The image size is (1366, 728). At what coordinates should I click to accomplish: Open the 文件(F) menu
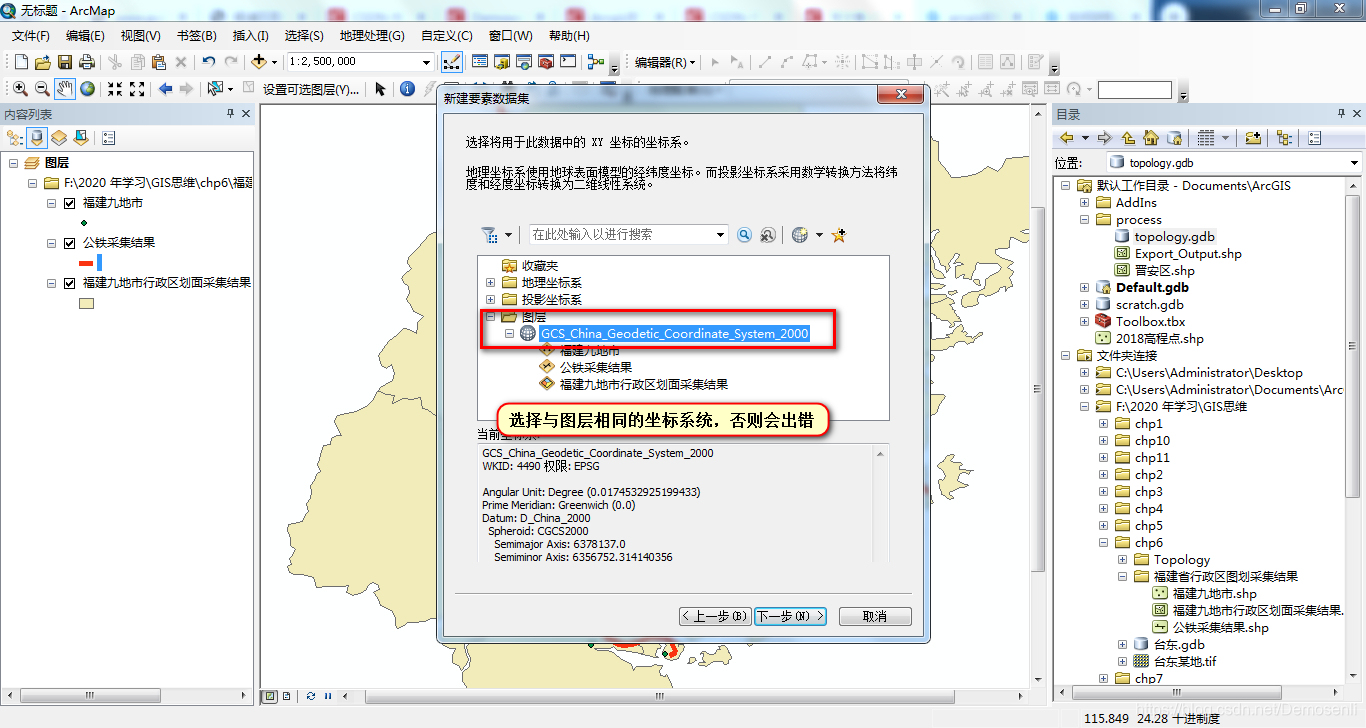tap(31, 36)
